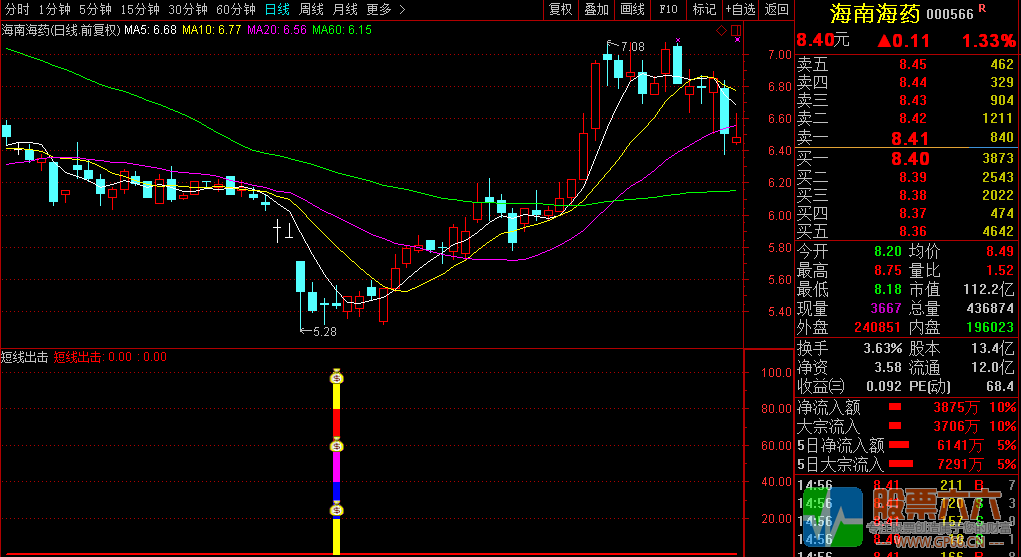Toggle the 叠加 overlay option
The height and width of the screenshot is (557, 1021).
coord(596,9)
